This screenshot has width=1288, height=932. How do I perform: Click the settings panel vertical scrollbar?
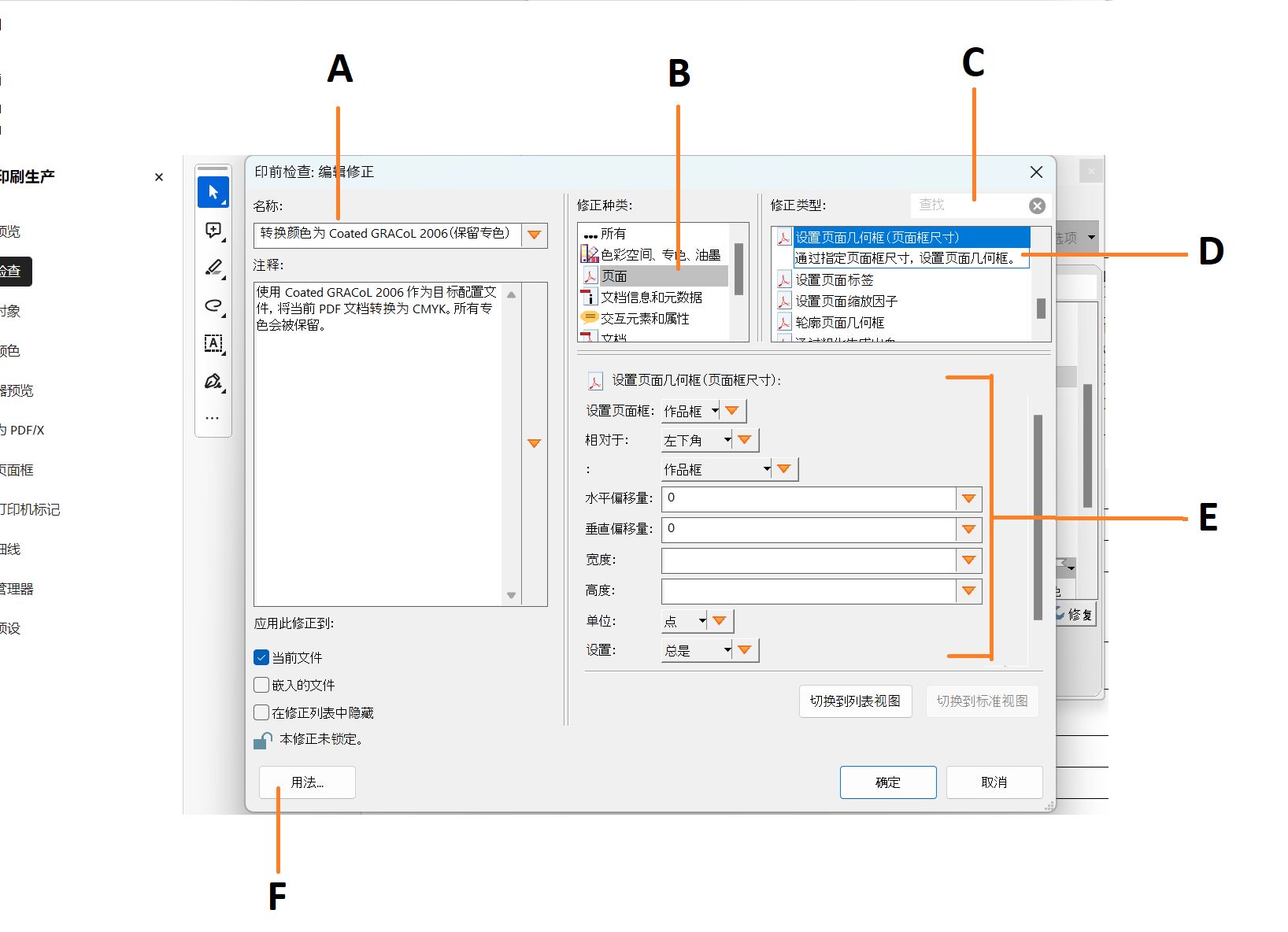pos(1038,517)
